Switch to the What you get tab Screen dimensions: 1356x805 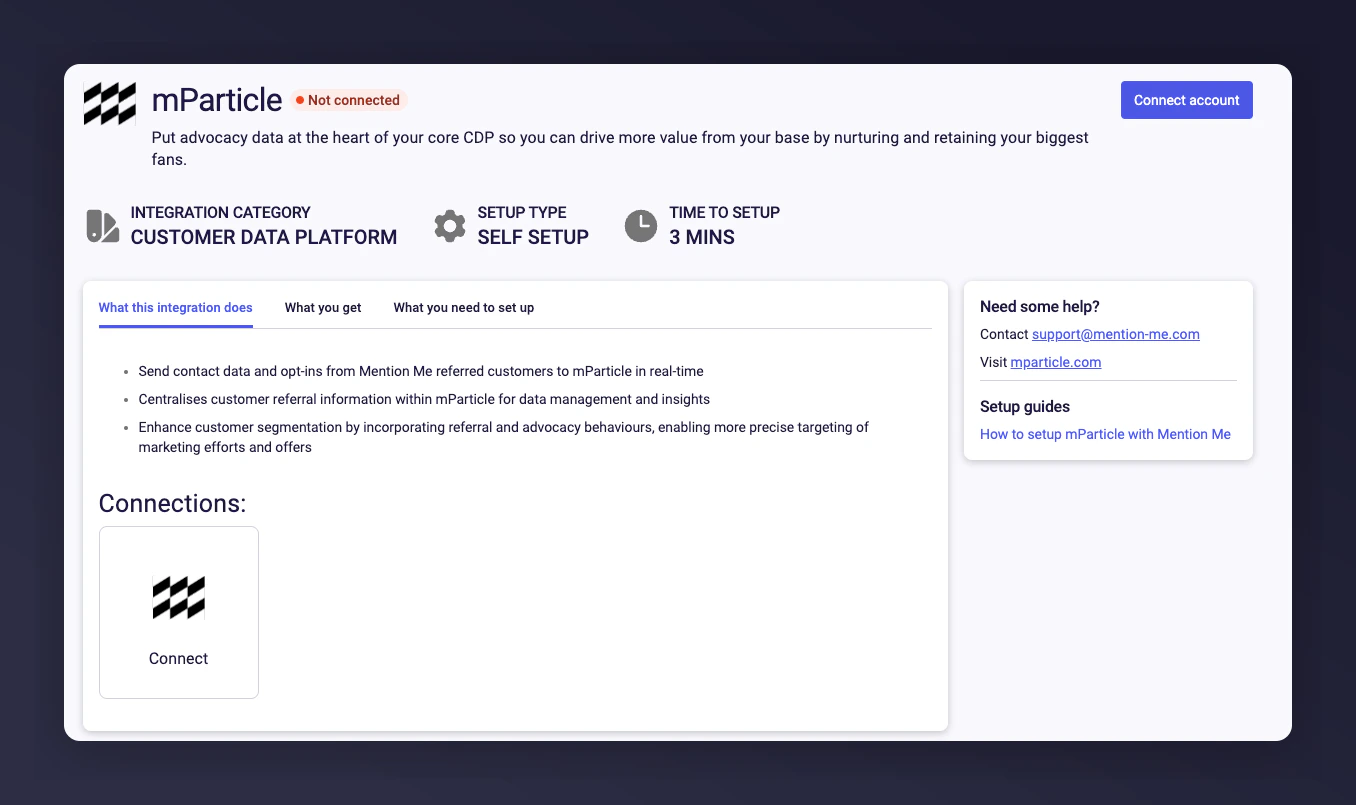pos(323,308)
